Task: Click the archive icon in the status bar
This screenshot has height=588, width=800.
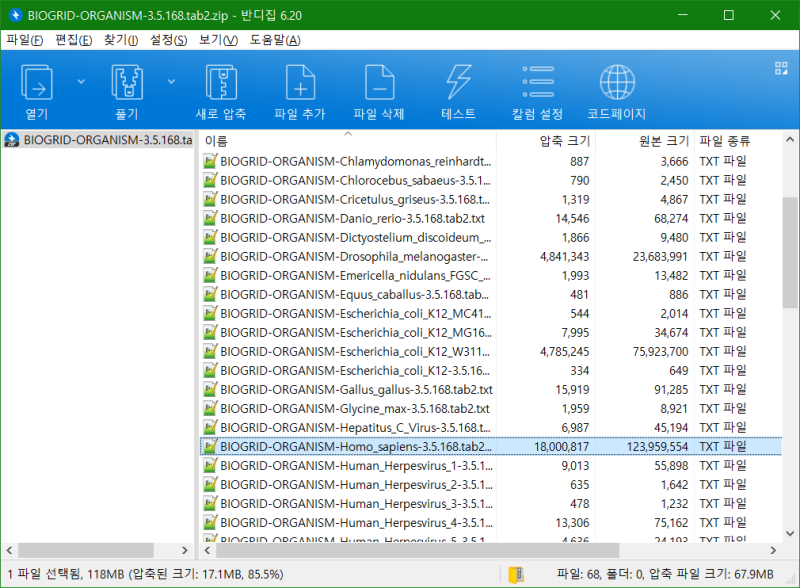Action: pos(516,574)
